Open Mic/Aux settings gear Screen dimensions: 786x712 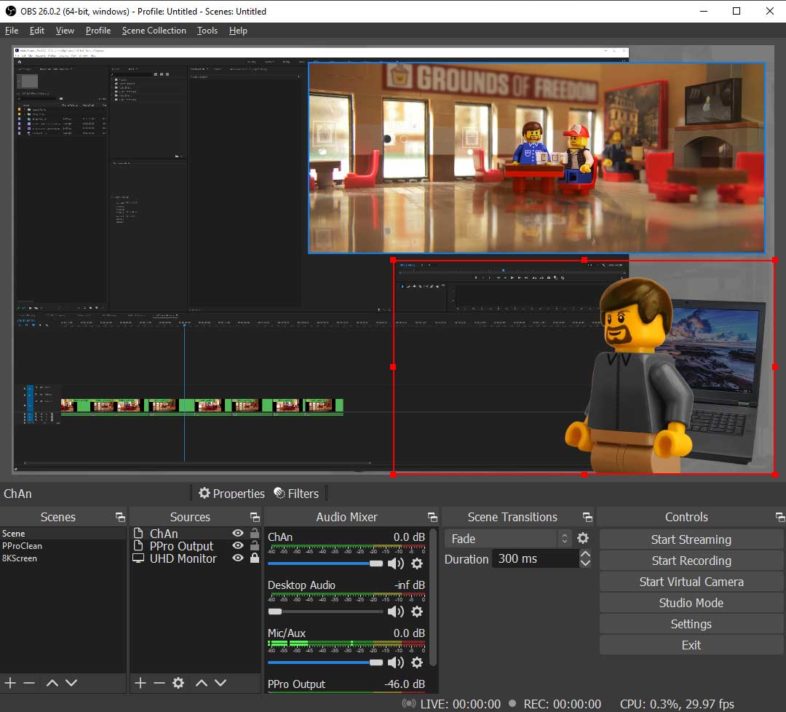417,662
